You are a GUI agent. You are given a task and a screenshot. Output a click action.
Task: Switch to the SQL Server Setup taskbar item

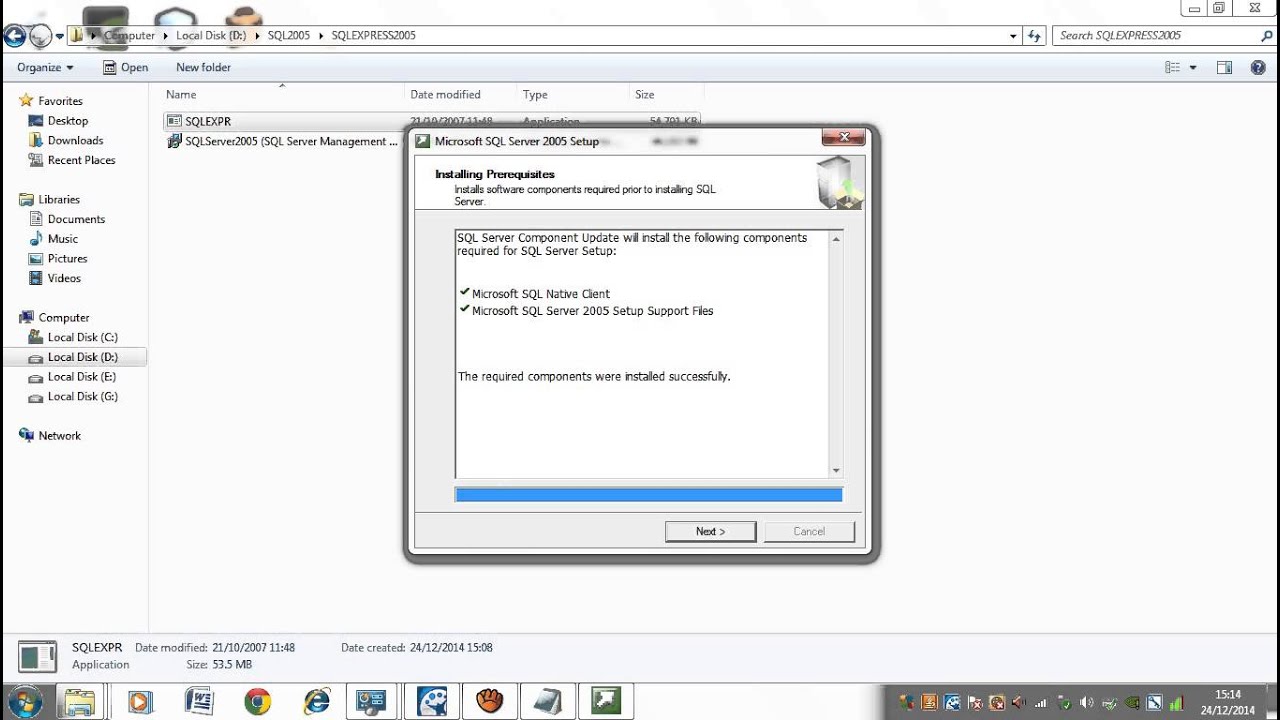tap(606, 701)
